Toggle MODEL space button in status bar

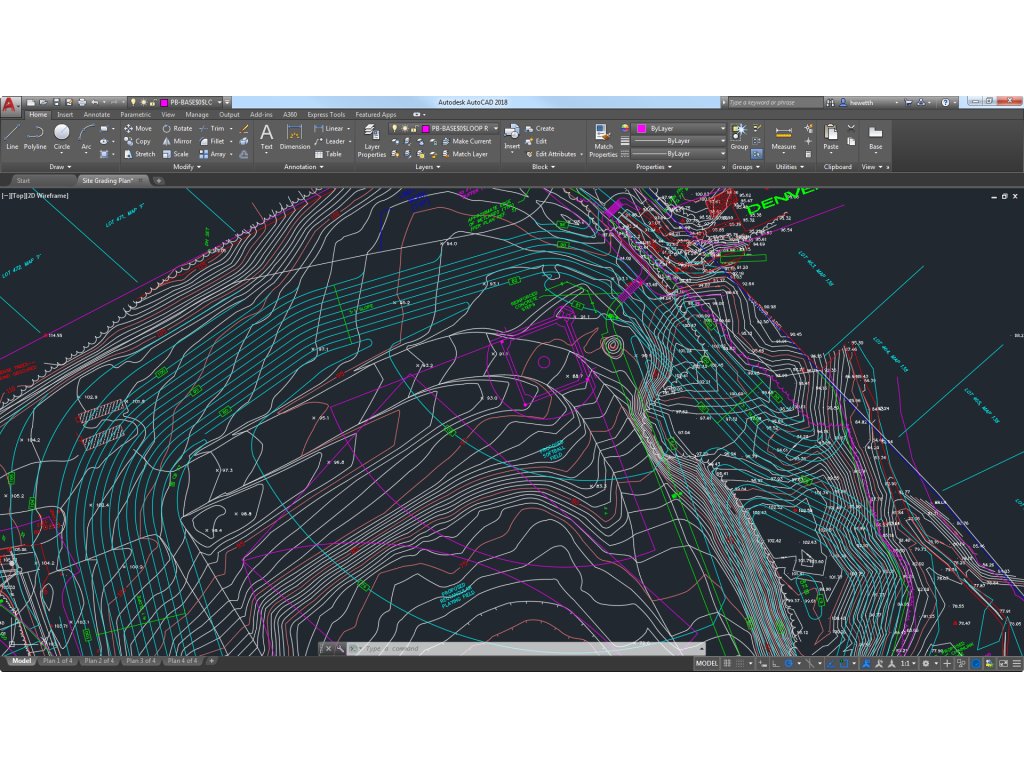(706, 663)
